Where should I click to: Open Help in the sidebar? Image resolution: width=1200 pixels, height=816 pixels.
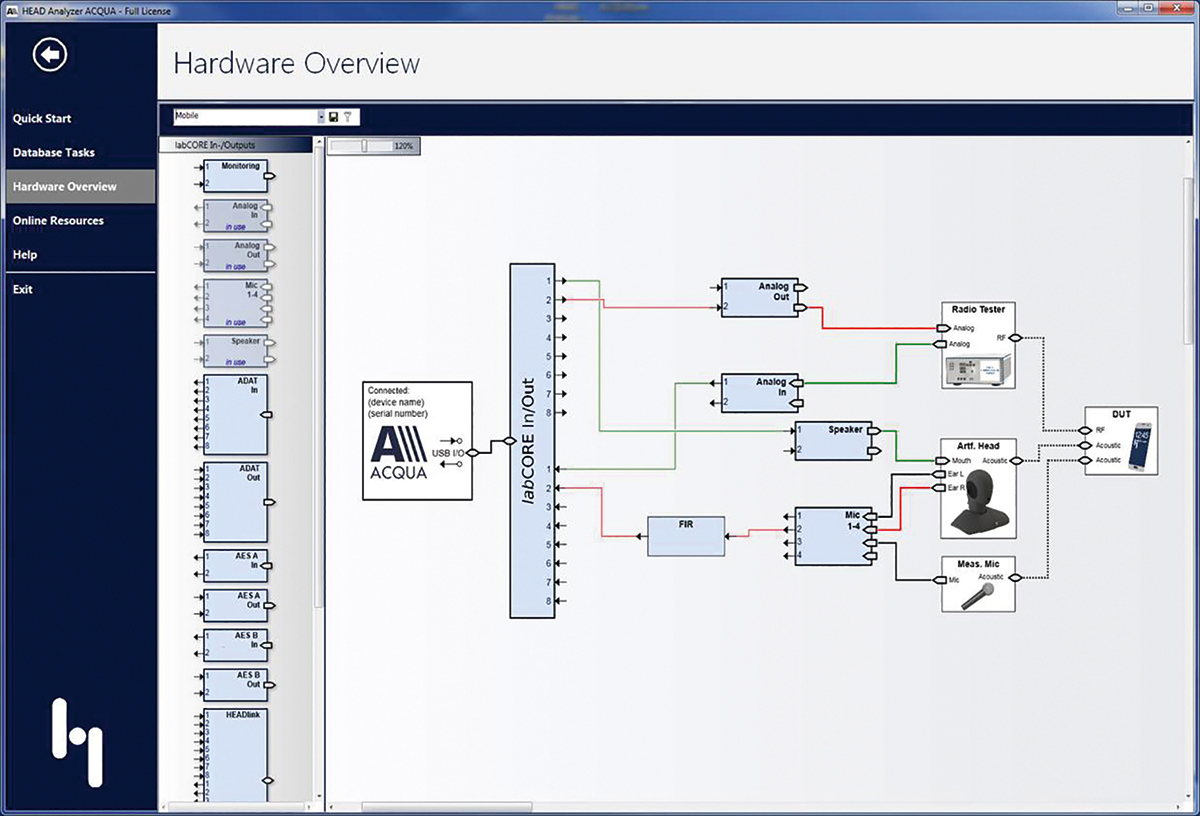pyautogui.click(x=25, y=255)
